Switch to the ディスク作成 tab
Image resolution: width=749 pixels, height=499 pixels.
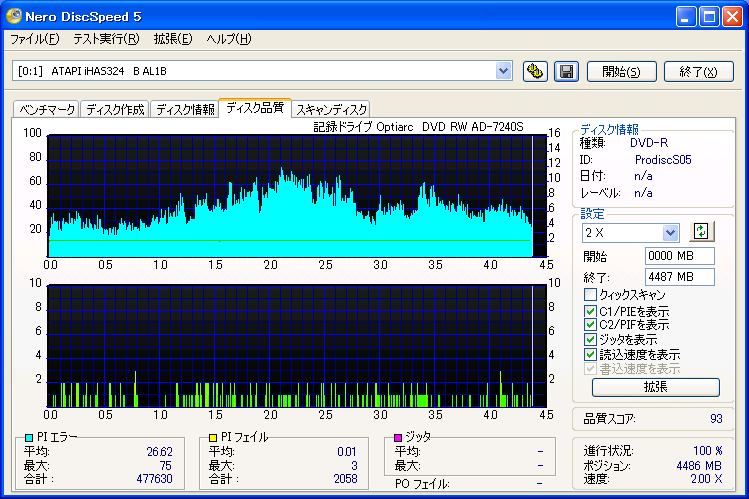pyautogui.click(x=115, y=109)
